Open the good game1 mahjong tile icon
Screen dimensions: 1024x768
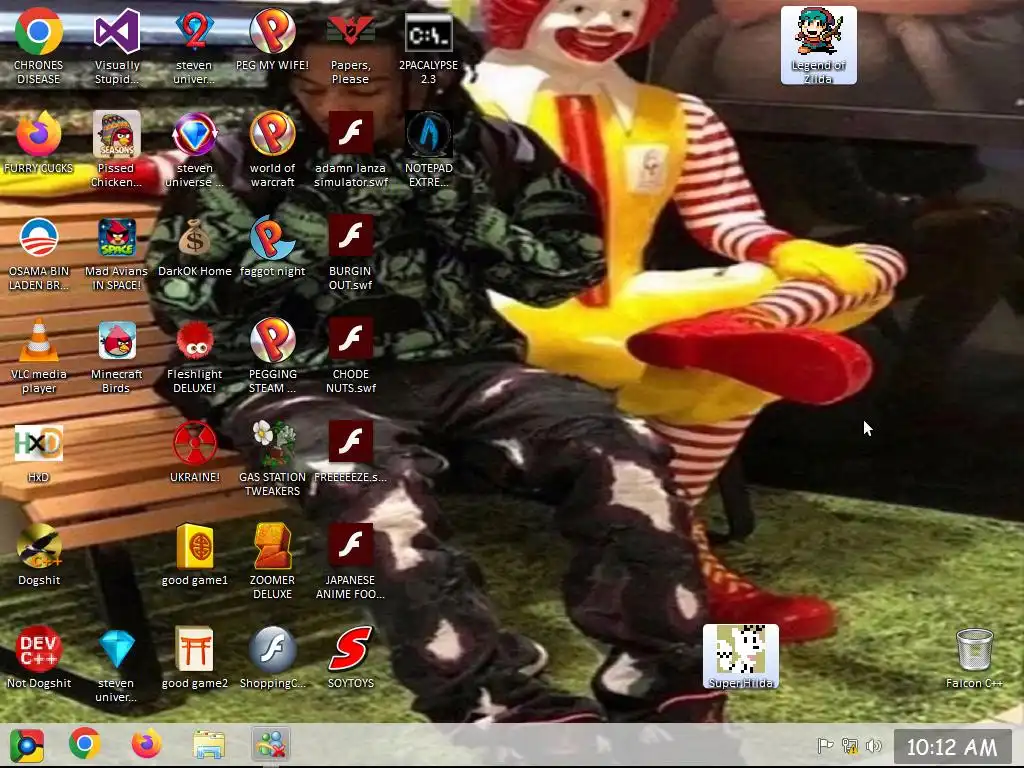[x=194, y=555]
